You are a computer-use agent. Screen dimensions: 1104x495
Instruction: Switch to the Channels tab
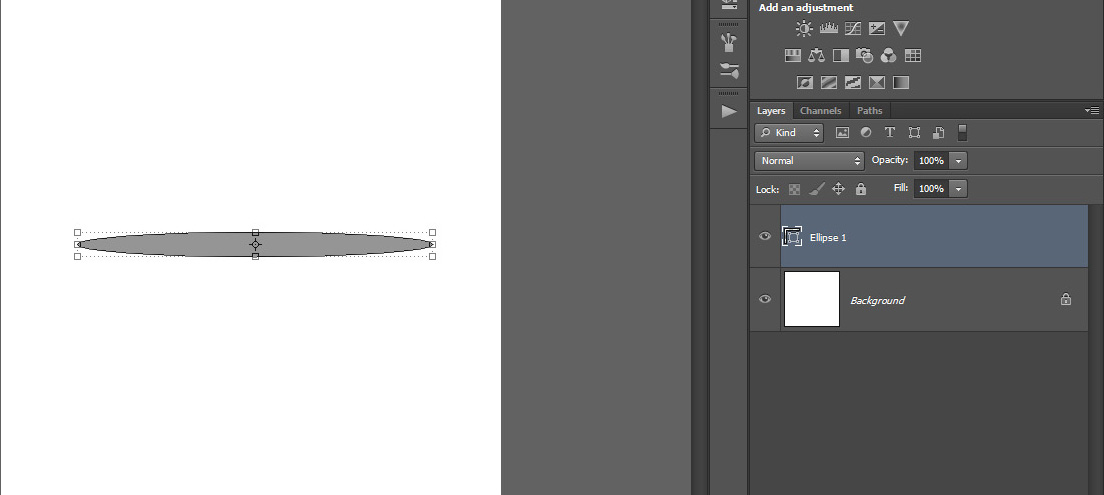pyautogui.click(x=820, y=111)
